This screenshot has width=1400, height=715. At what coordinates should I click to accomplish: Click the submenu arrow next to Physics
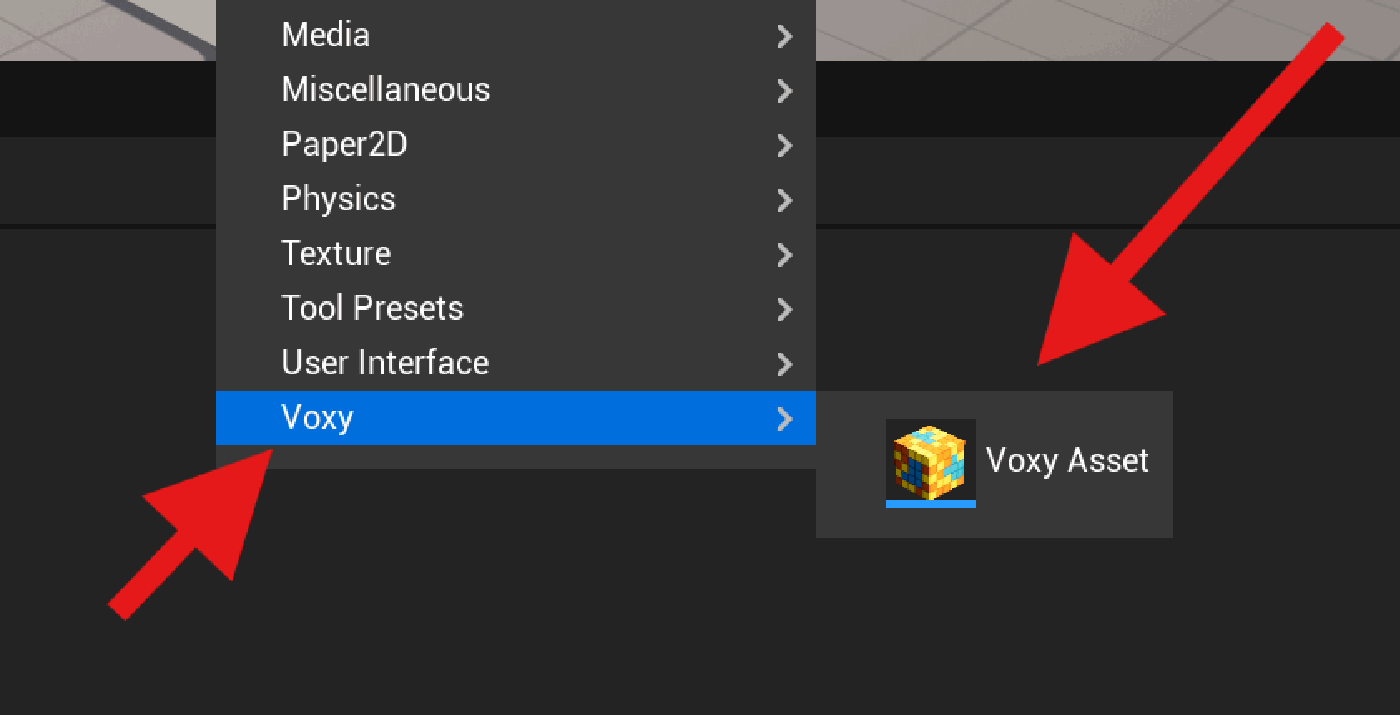click(785, 200)
